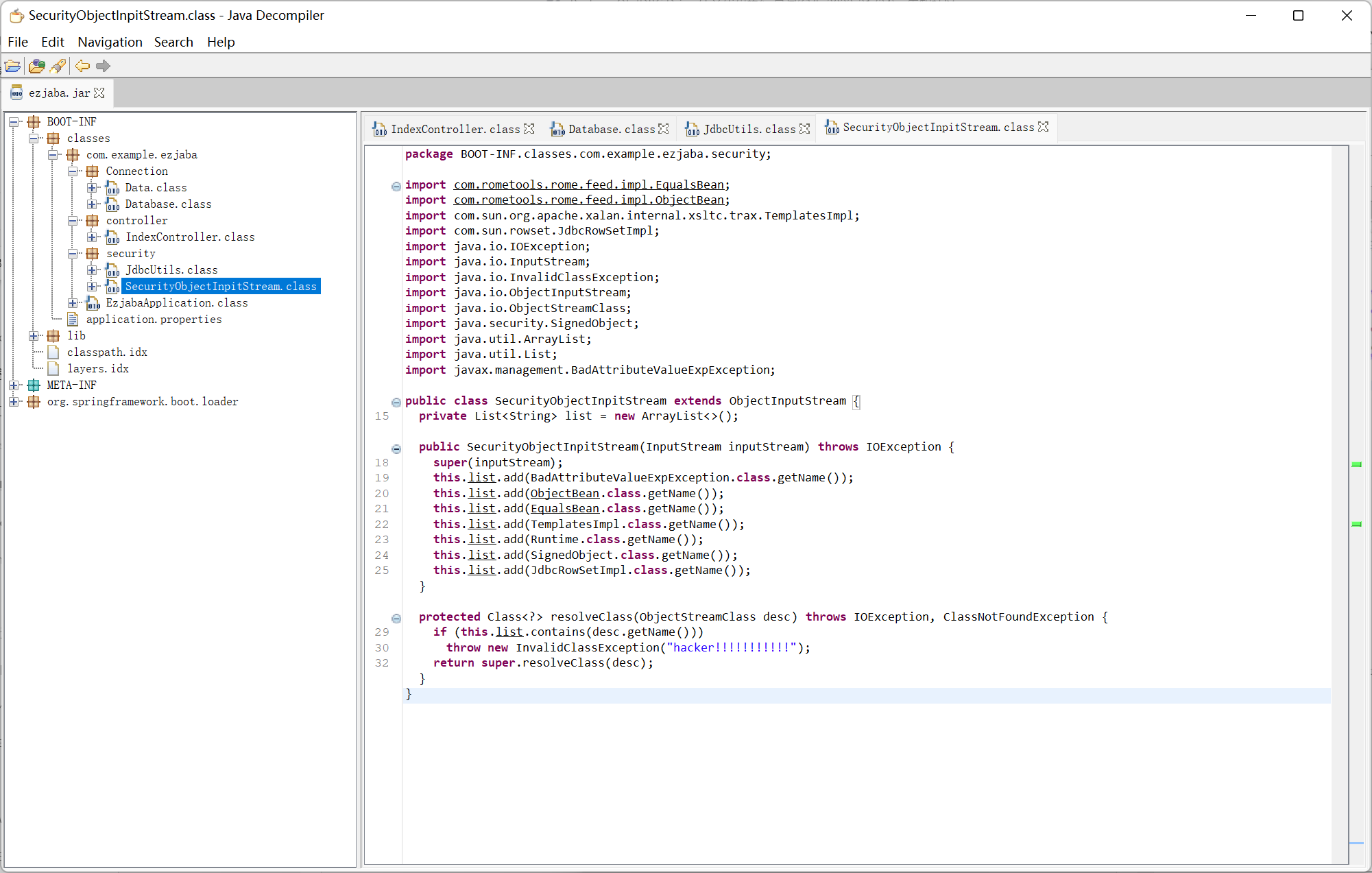Close the ezjaba.jar tab

point(99,93)
